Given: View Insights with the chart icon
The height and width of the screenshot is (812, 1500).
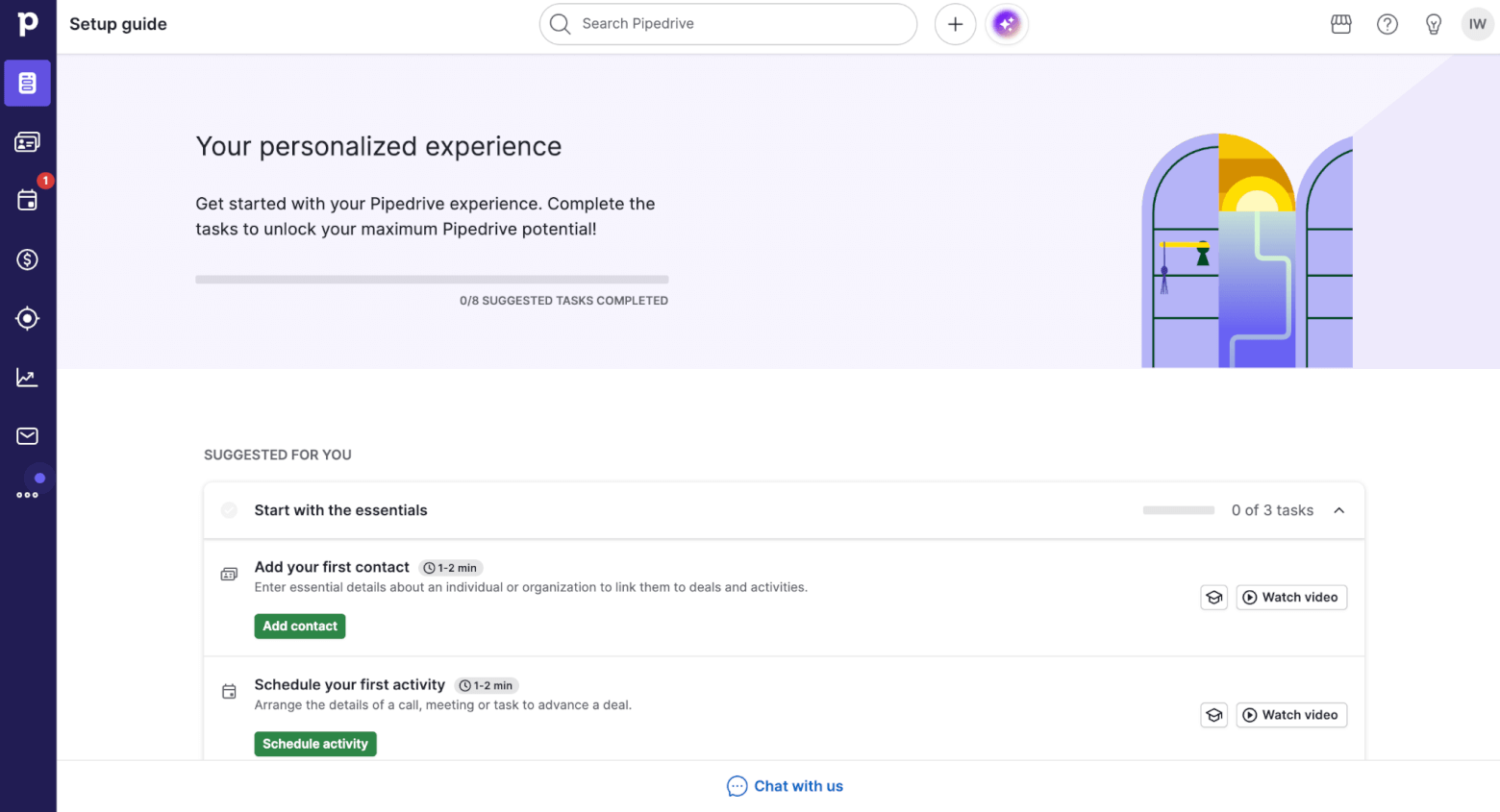Looking at the screenshot, I should (27, 377).
